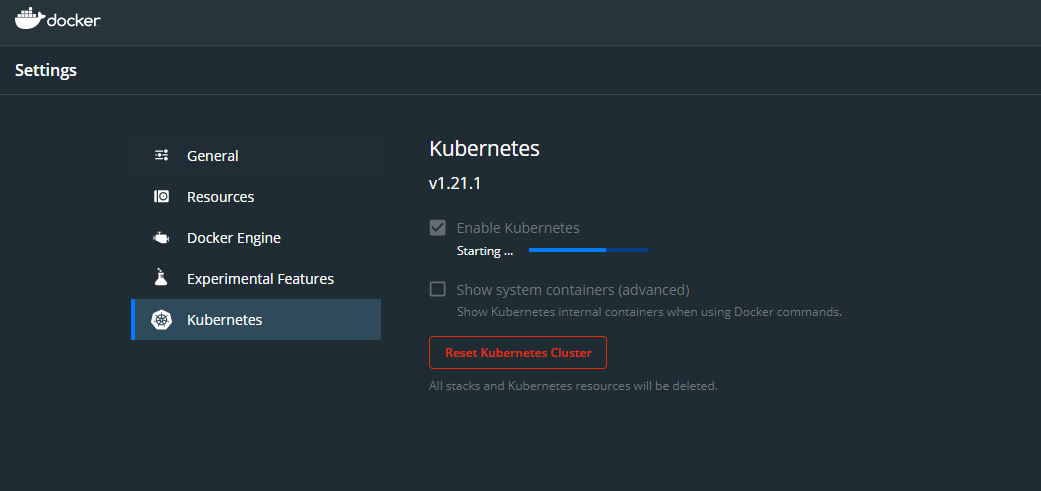Go to Docker Engine settings

256,238
